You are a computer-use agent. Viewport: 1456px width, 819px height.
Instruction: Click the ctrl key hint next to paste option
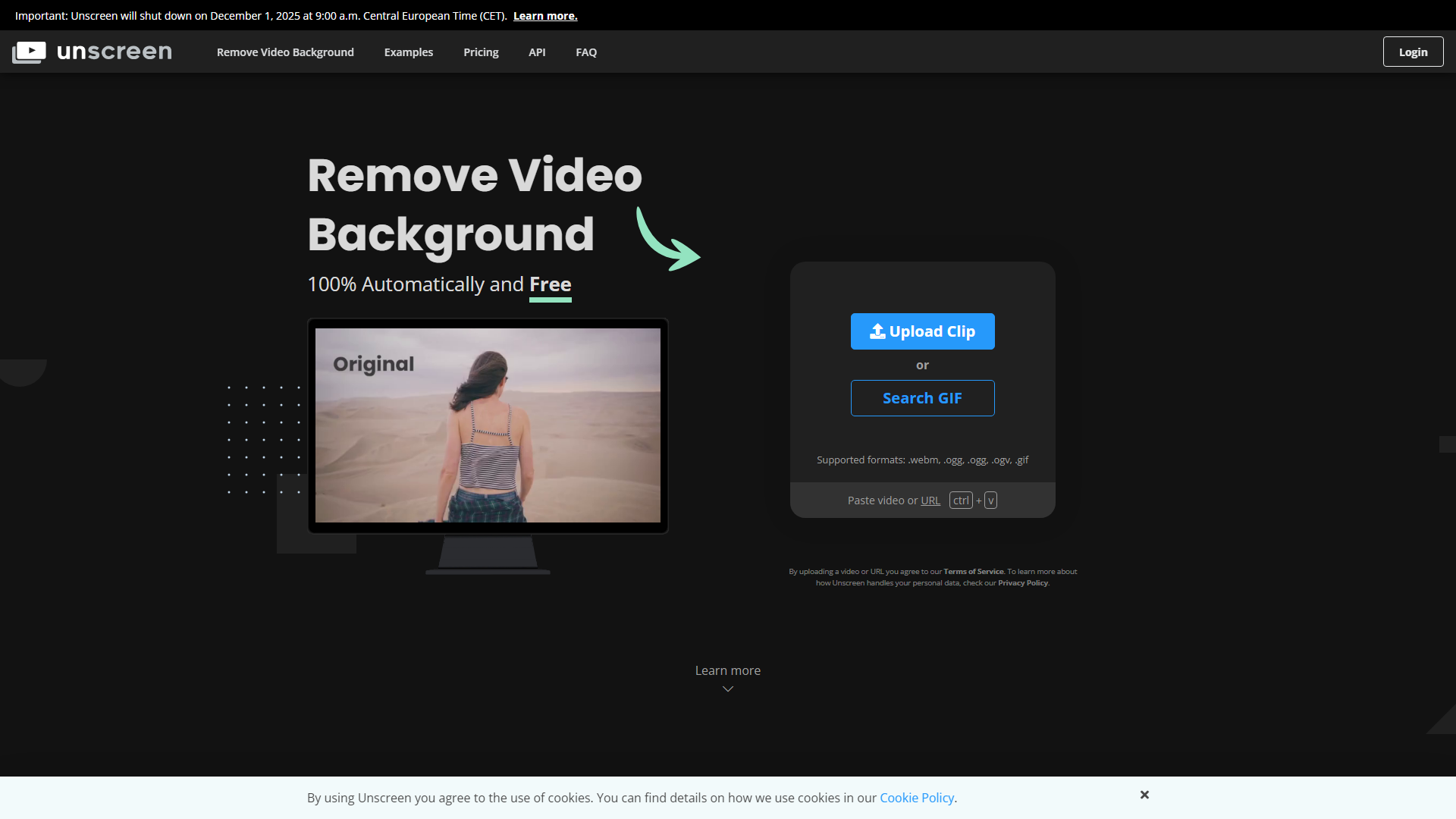pyautogui.click(x=961, y=500)
